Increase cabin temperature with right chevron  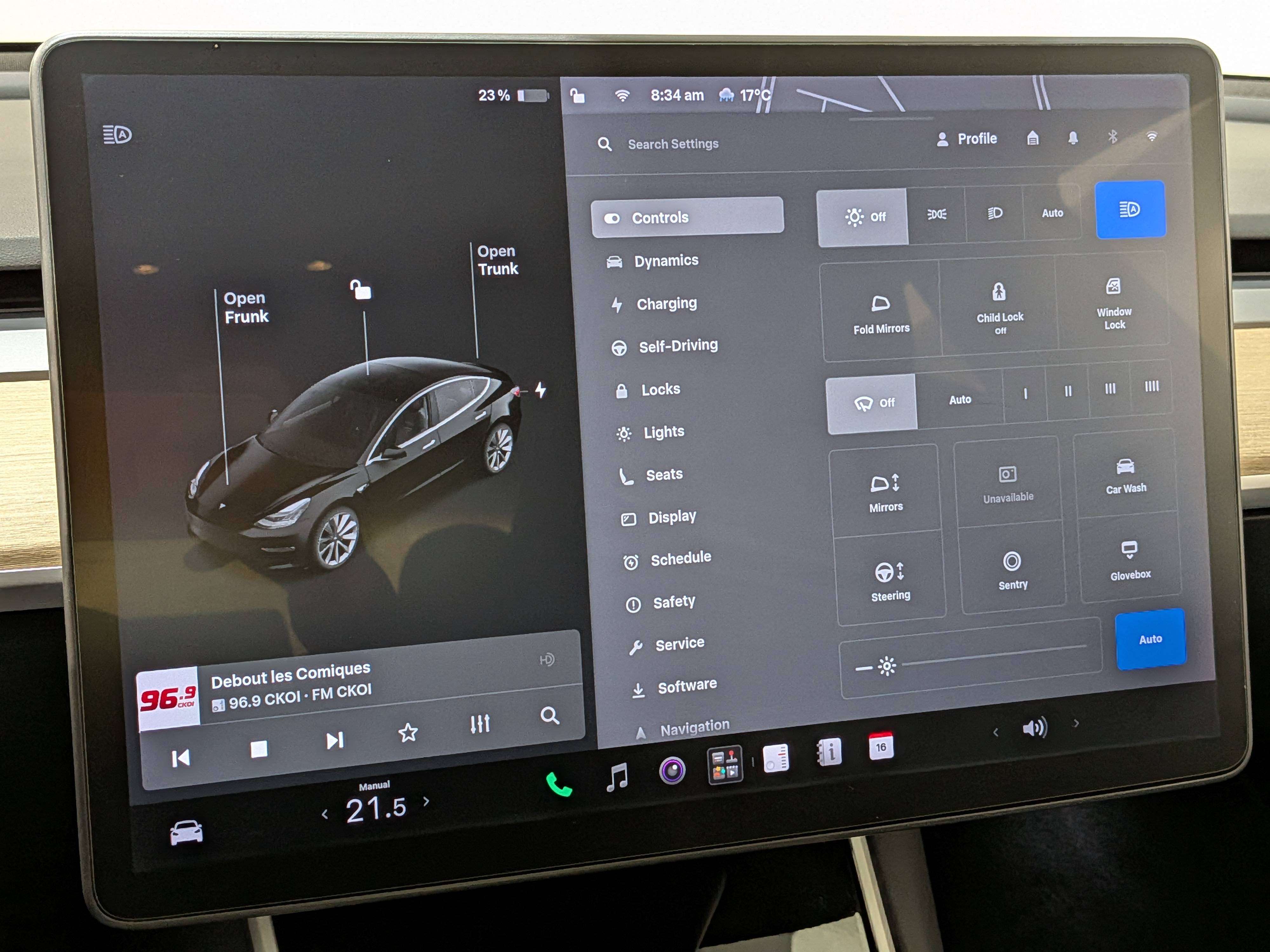[426, 801]
